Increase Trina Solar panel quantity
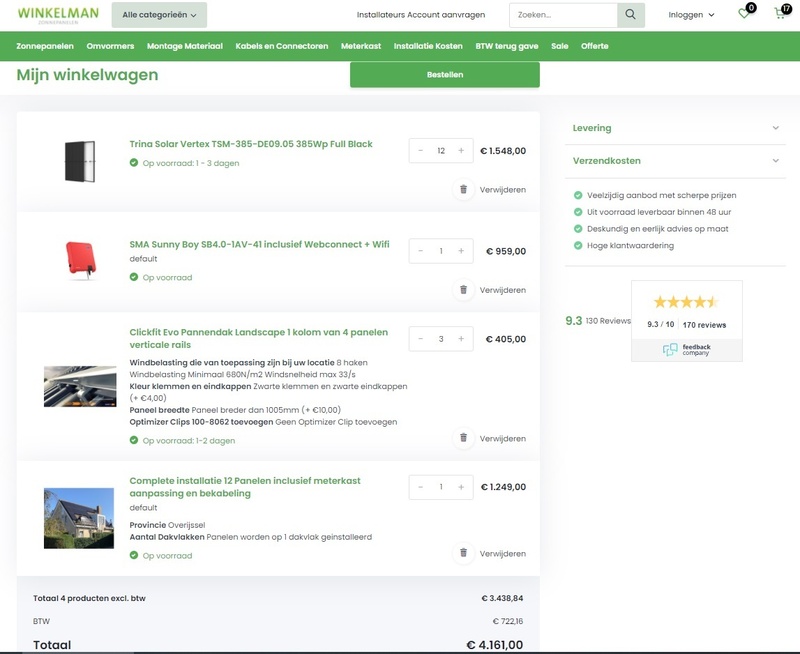This screenshot has height=654, width=800. tap(461, 151)
